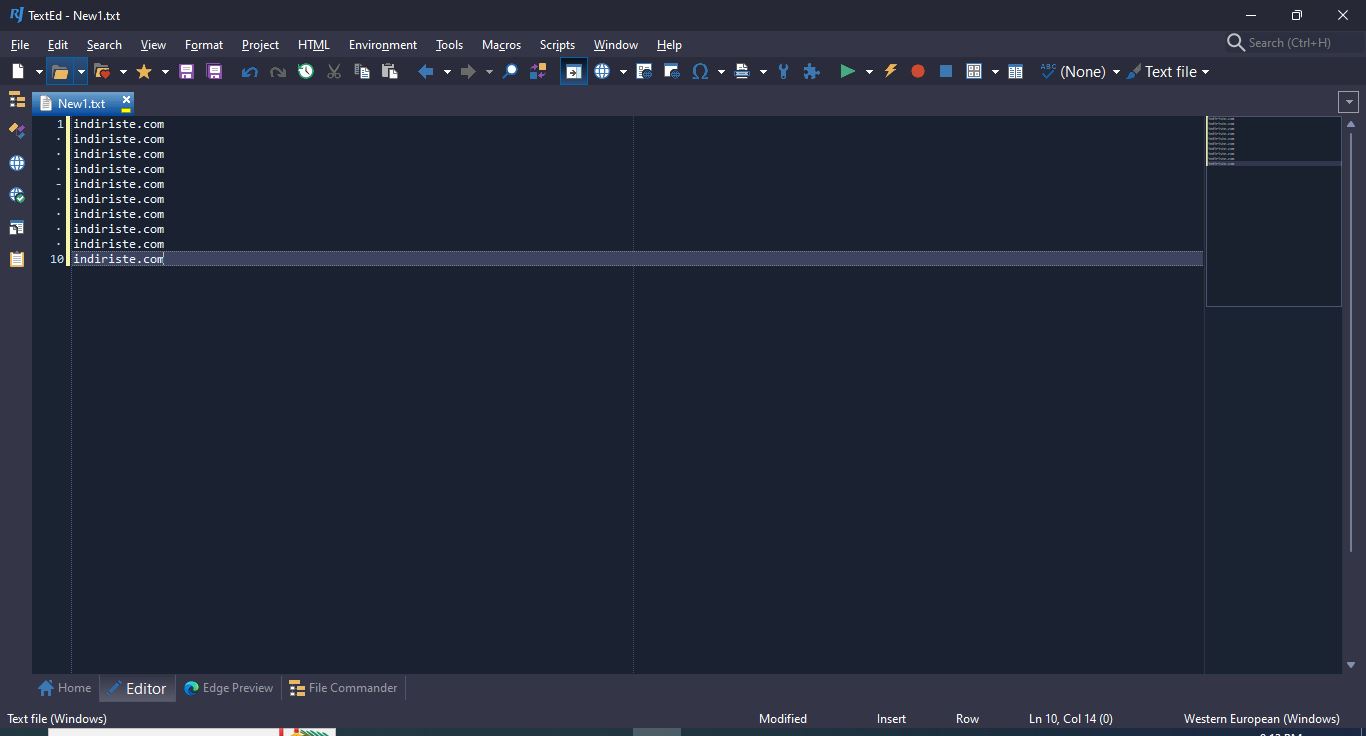Copy selection with the copy icon
The image size is (1366, 736).
click(362, 71)
